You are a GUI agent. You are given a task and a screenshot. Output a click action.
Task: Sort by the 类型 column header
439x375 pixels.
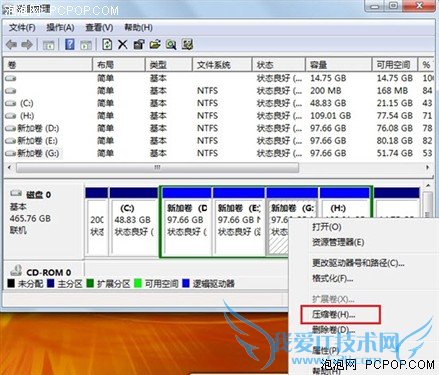point(169,65)
